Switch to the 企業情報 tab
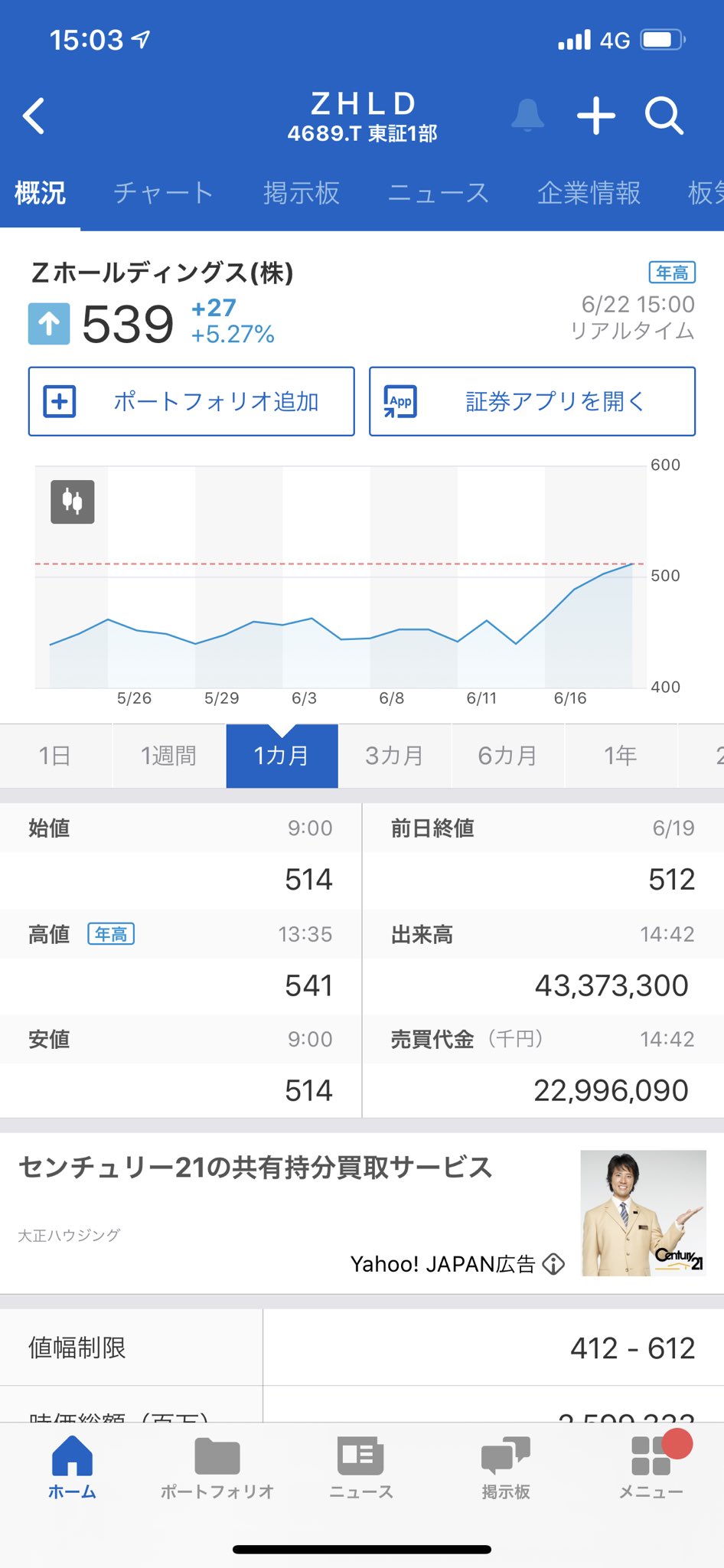 pos(589,193)
